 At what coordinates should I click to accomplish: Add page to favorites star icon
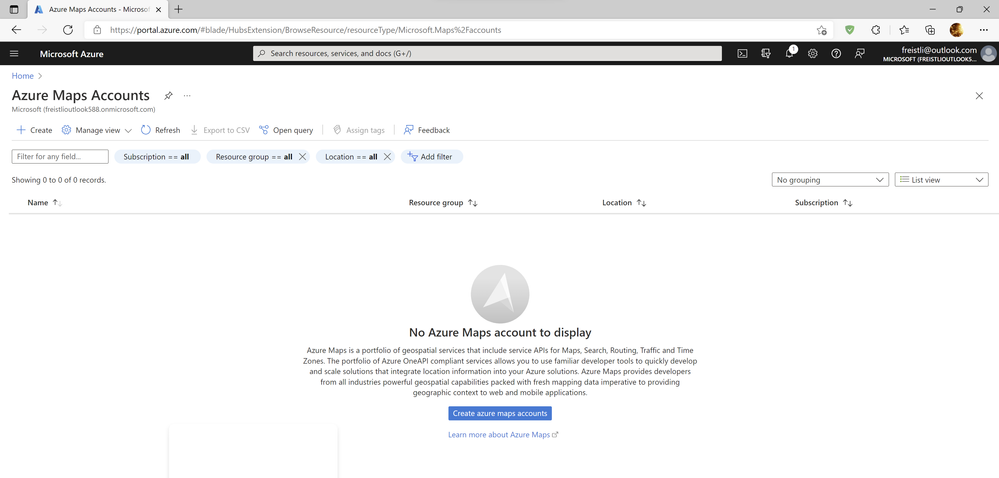click(x=822, y=30)
